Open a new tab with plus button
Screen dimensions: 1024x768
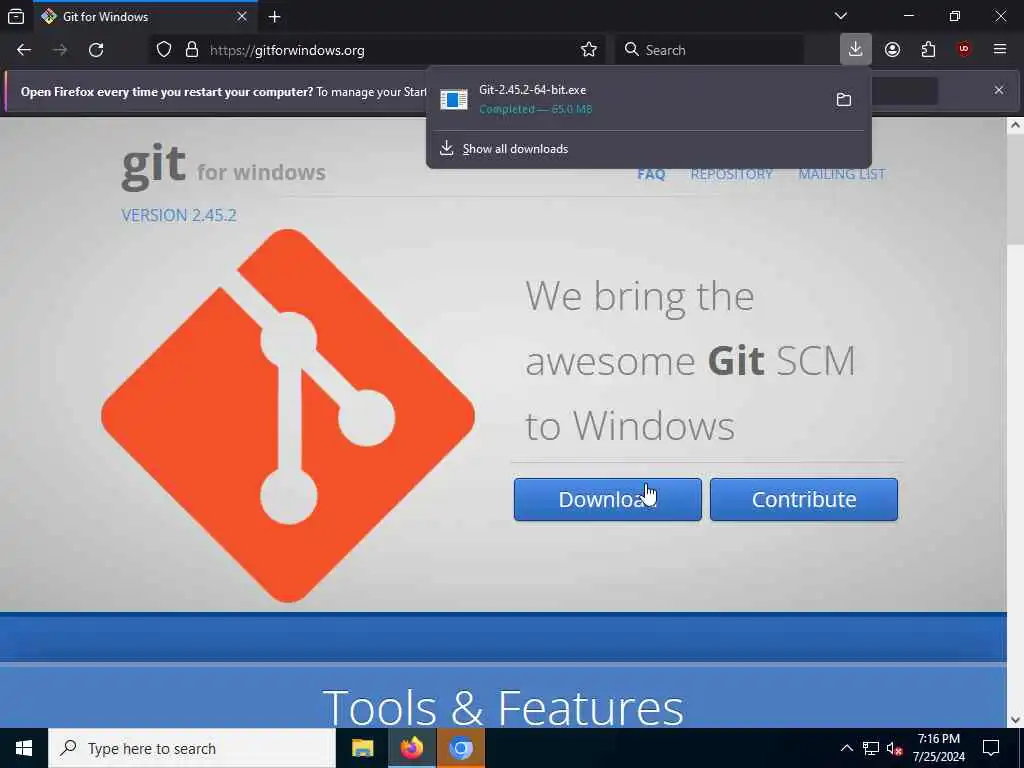[275, 17]
